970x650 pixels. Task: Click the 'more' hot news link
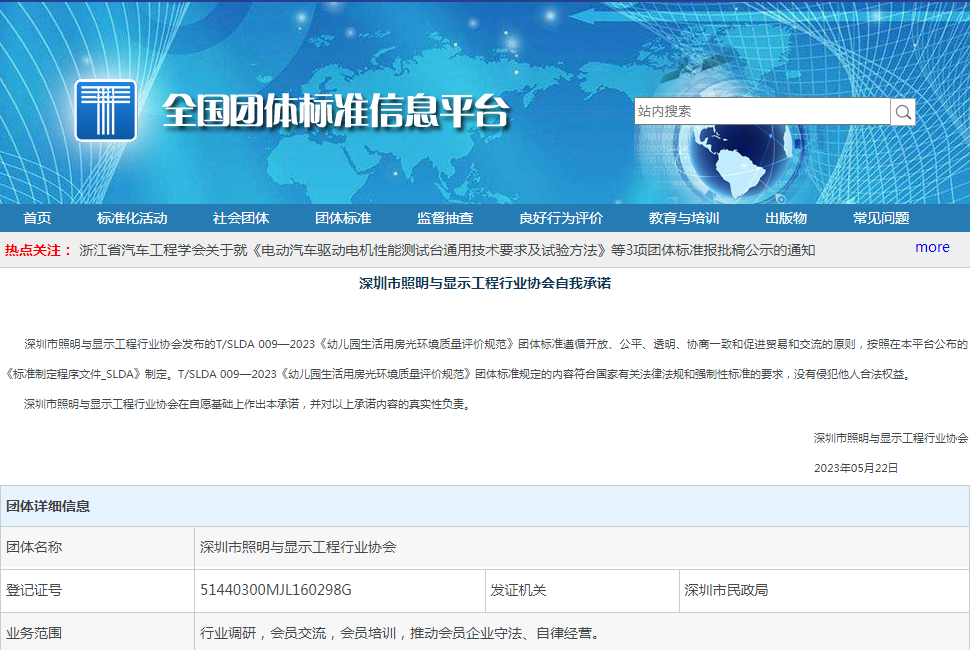(x=932, y=247)
